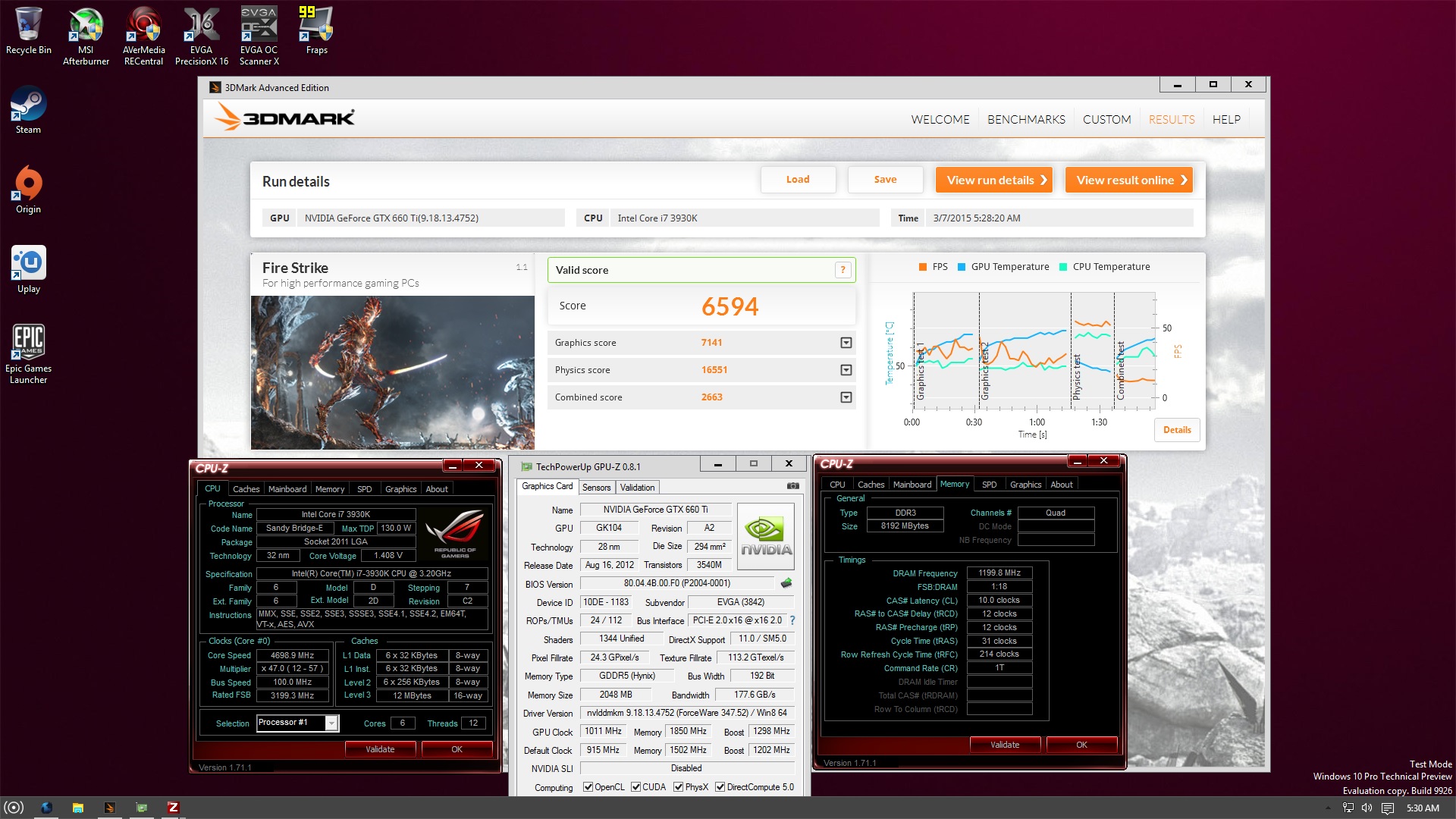Open AVerMedia RECentral desktop shortcut
The width and height of the screenshot is (1456, 819).
(x=144, y=35)
